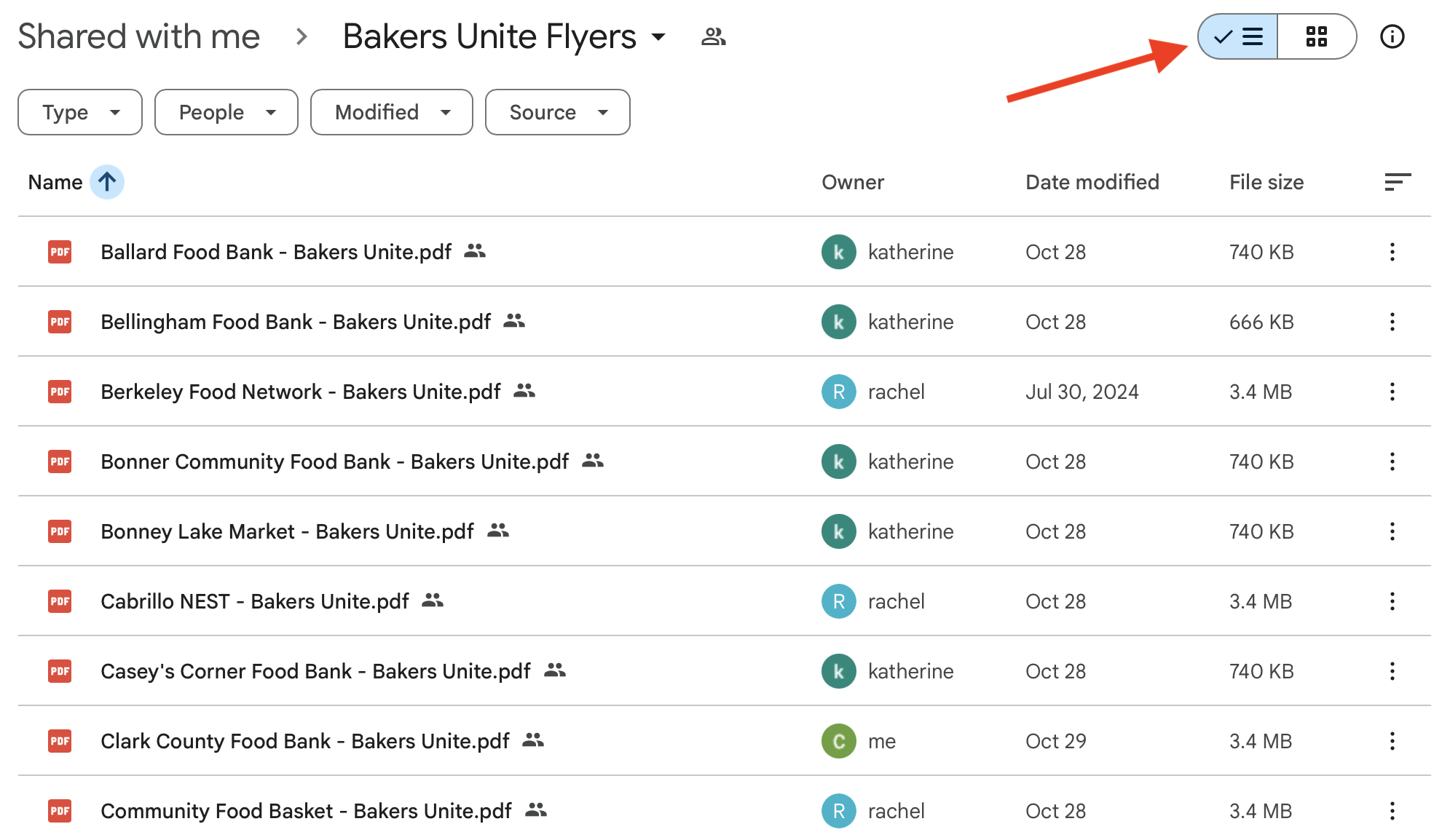This screenshot has width=1442, height=840.
Task: Open more actions for Bonner Community Food Bank file
Action: point(1392,461)
